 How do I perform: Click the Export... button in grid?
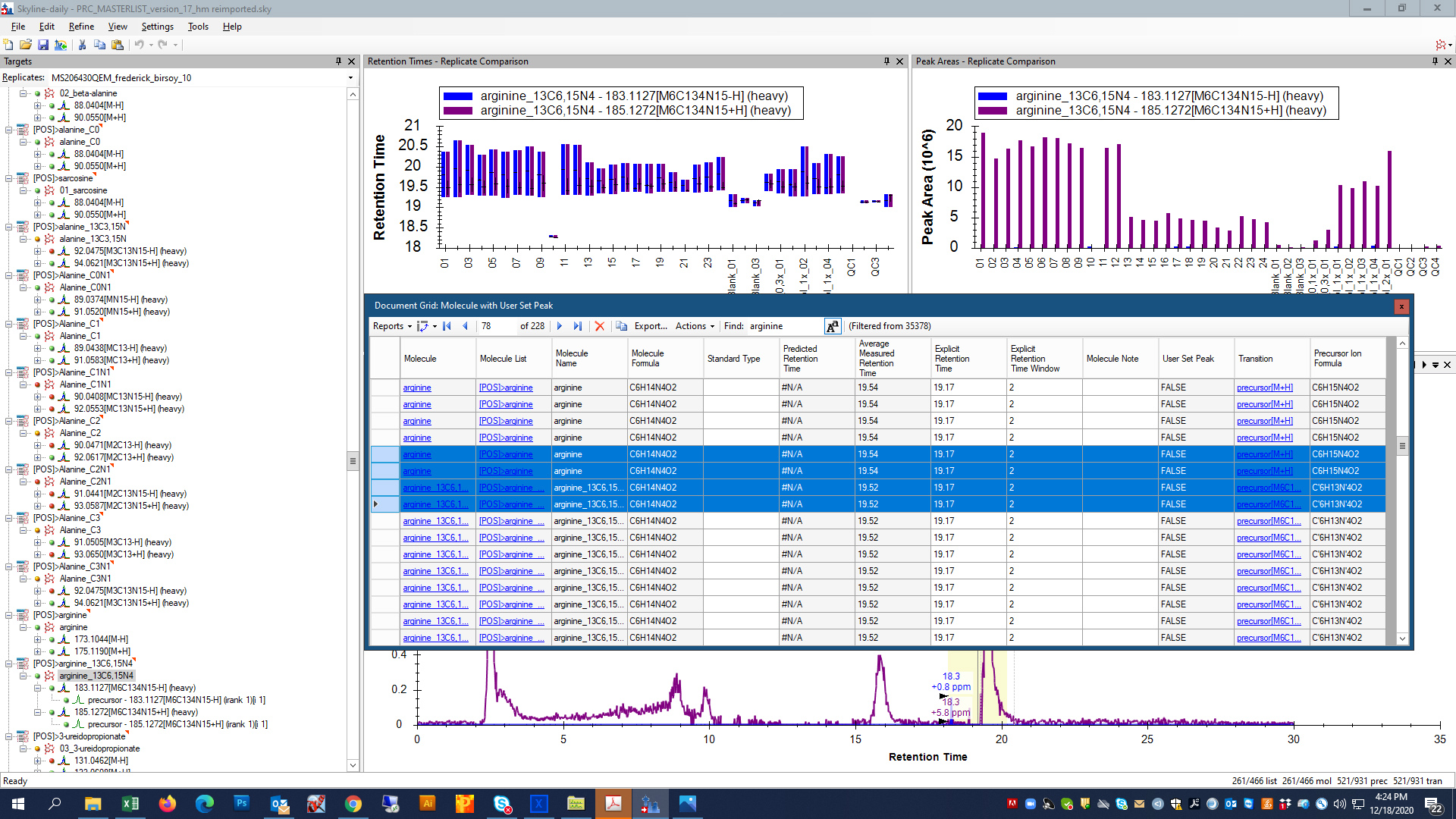(x=650, y=326)
